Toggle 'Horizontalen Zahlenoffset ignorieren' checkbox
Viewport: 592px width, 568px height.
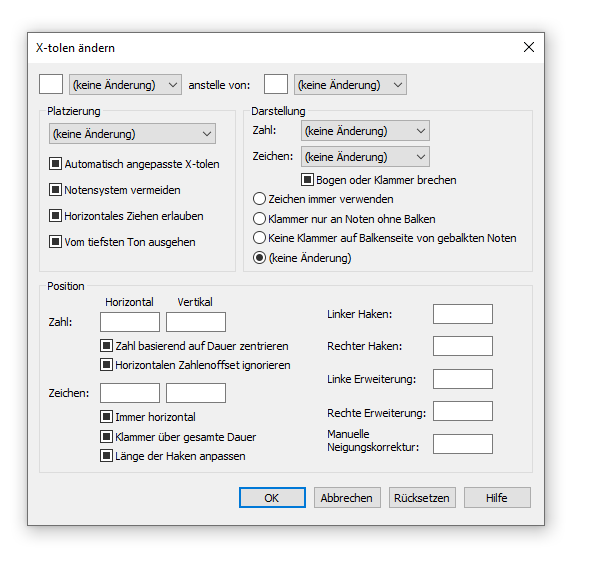(x=106, y=365)
